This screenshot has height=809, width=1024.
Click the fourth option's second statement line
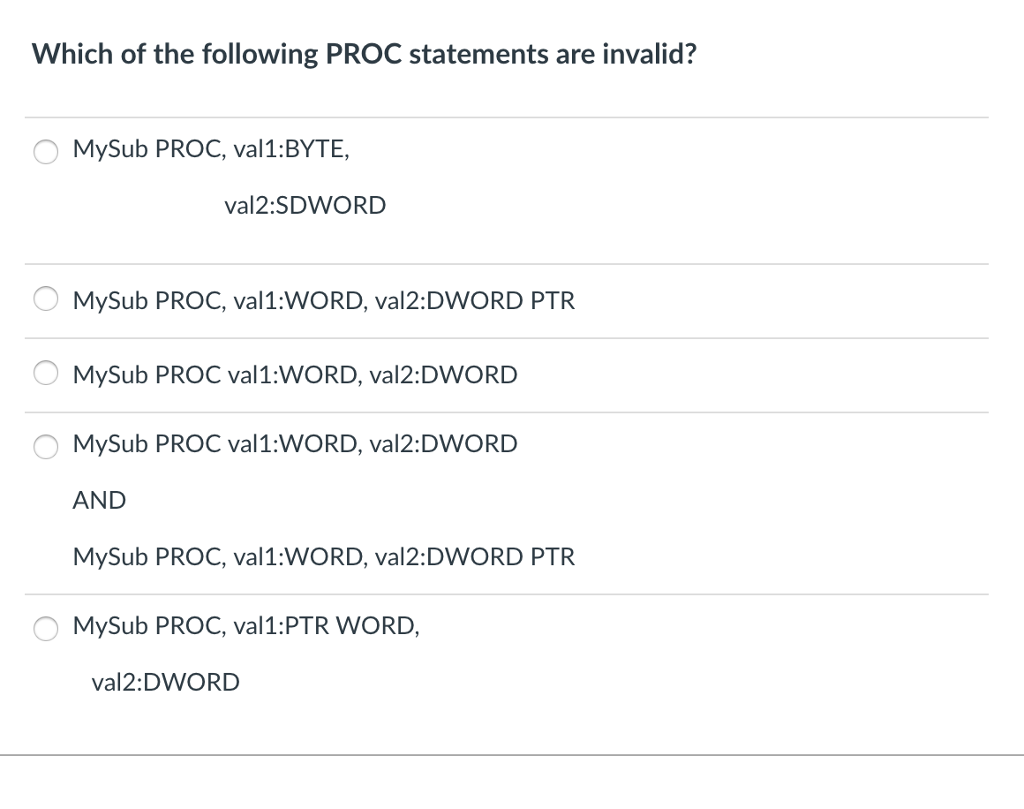(x=324, y=556)
